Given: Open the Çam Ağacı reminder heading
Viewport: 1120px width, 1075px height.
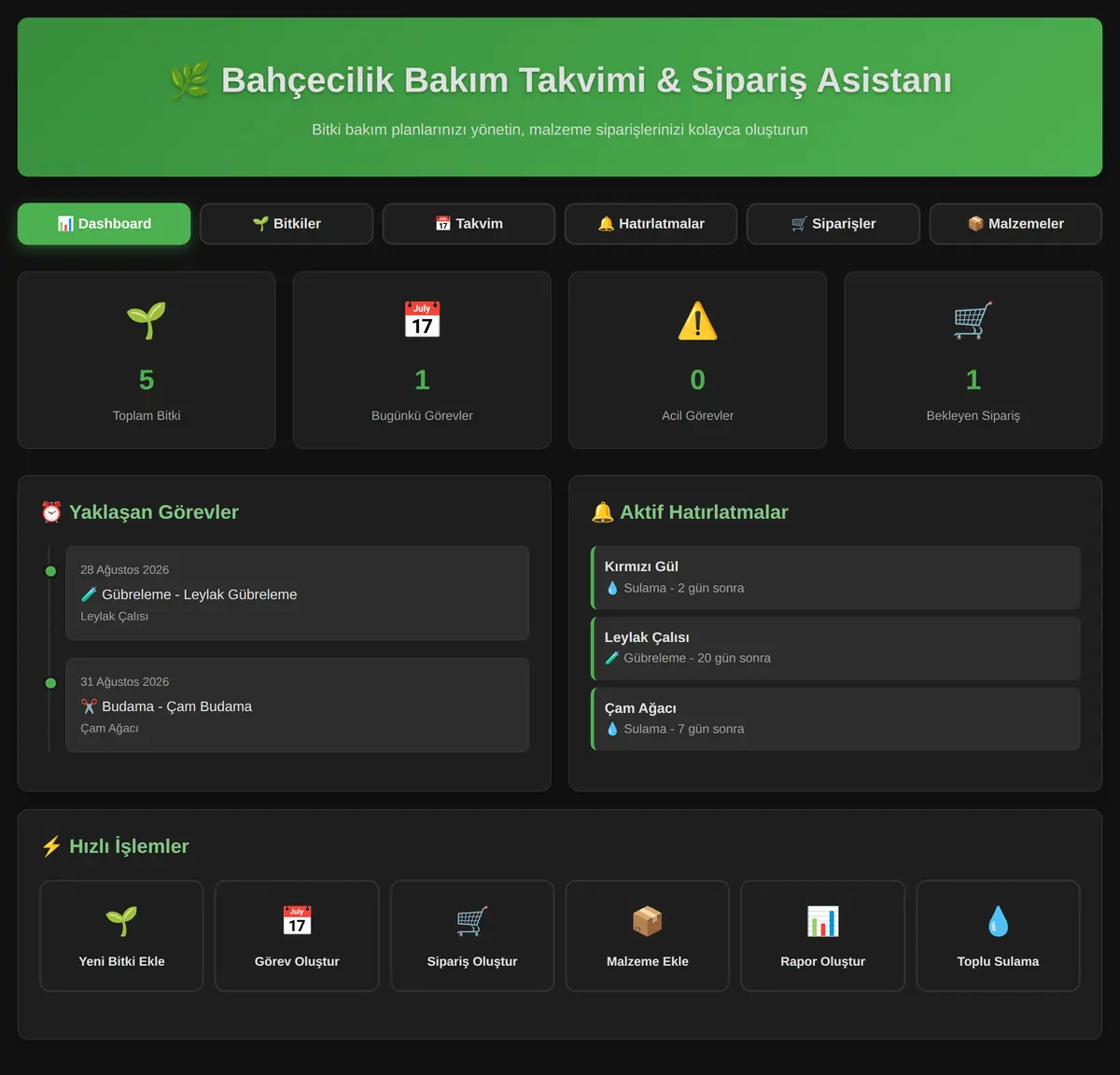Looking at the screenshot, I should [640, 708].
